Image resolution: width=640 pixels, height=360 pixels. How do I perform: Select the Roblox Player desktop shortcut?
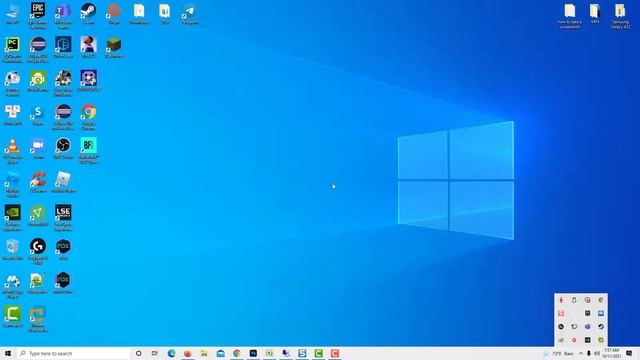[x=63, y=182]
